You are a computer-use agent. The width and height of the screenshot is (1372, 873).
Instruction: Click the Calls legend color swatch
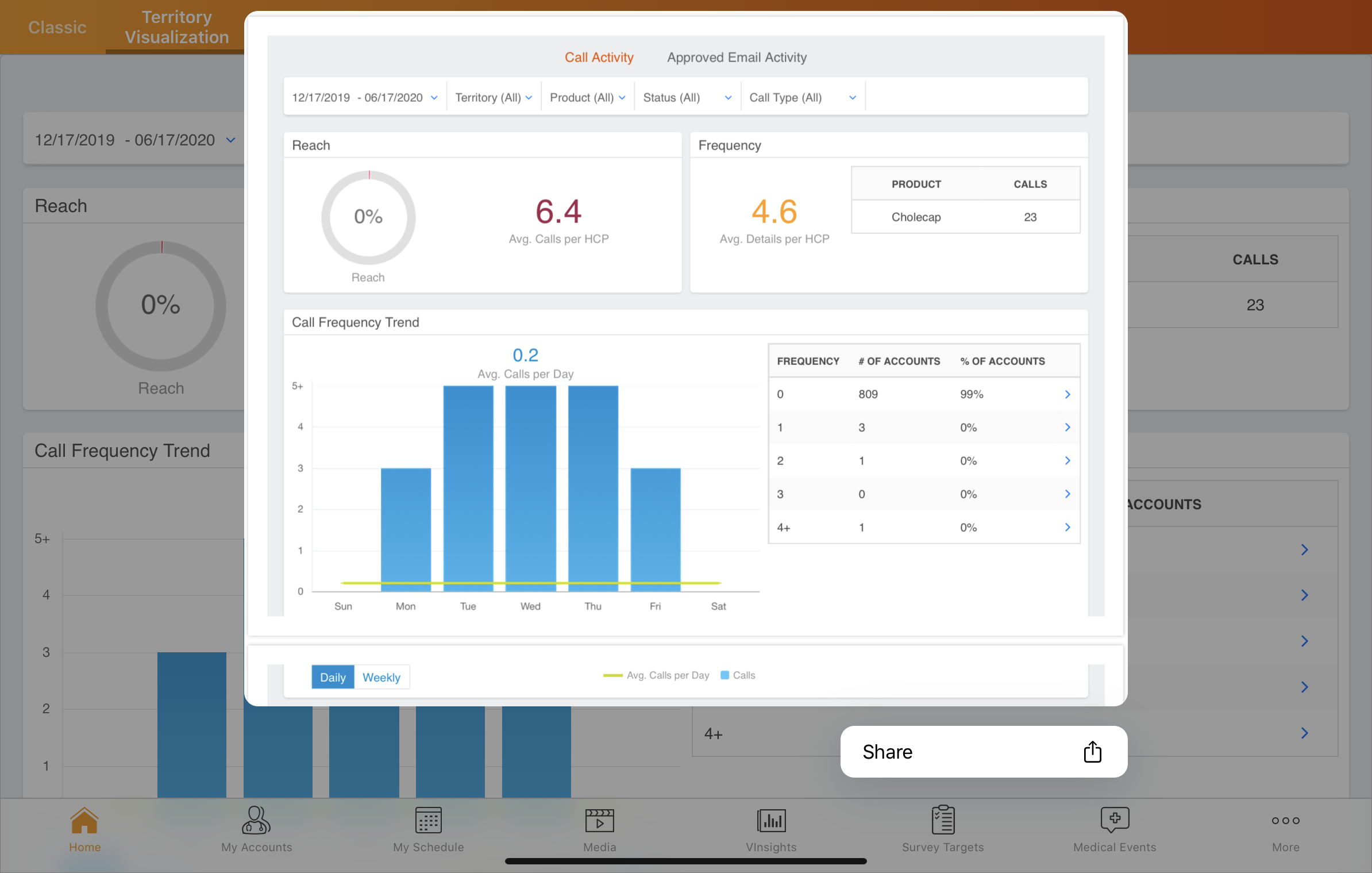724,675
